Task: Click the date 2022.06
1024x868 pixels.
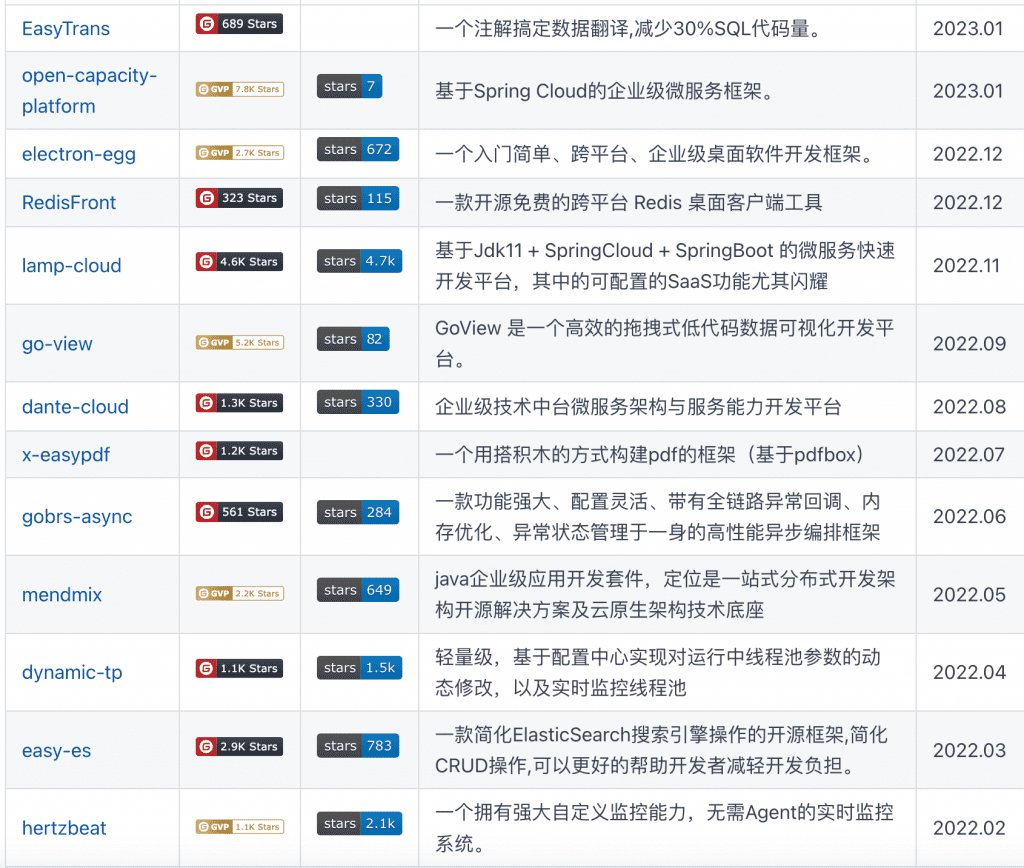Action: click(x=969, y=517)
